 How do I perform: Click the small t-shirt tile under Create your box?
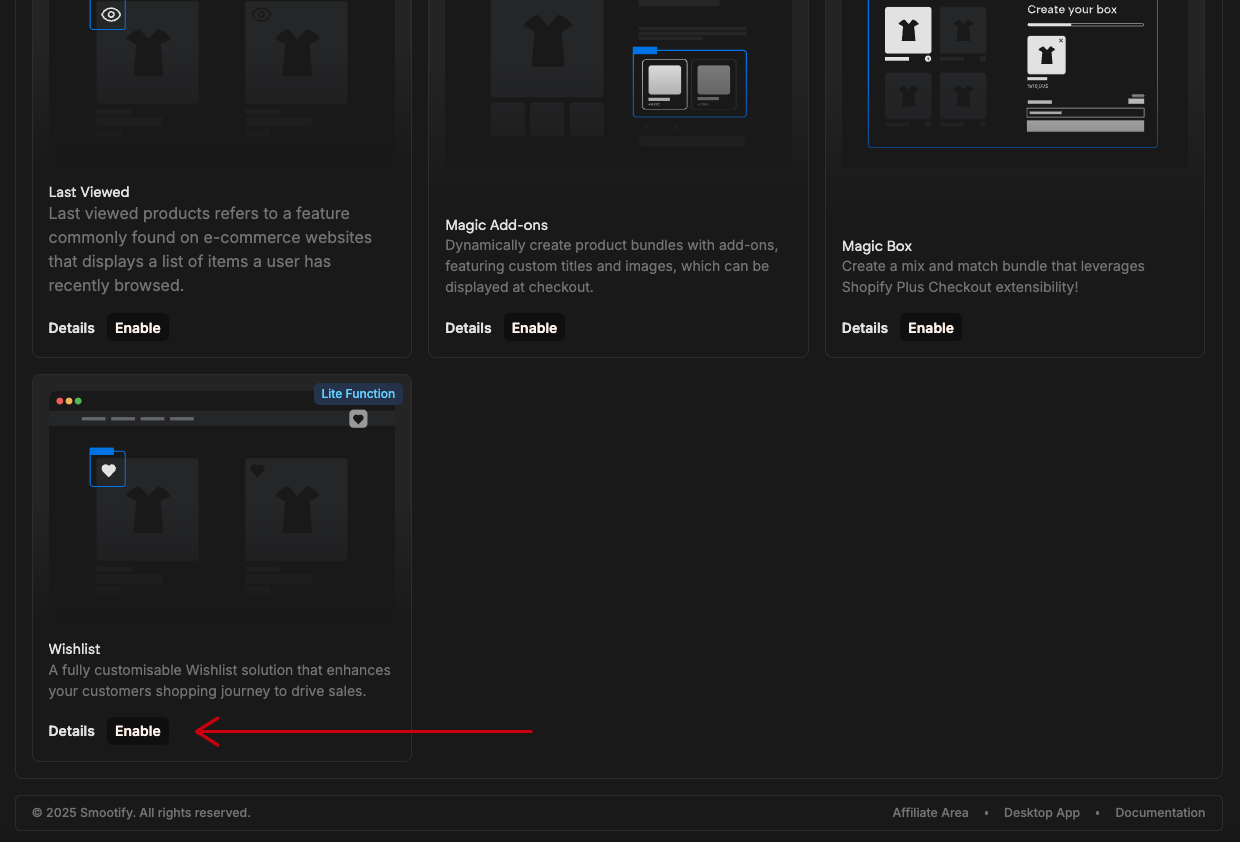1046,55
